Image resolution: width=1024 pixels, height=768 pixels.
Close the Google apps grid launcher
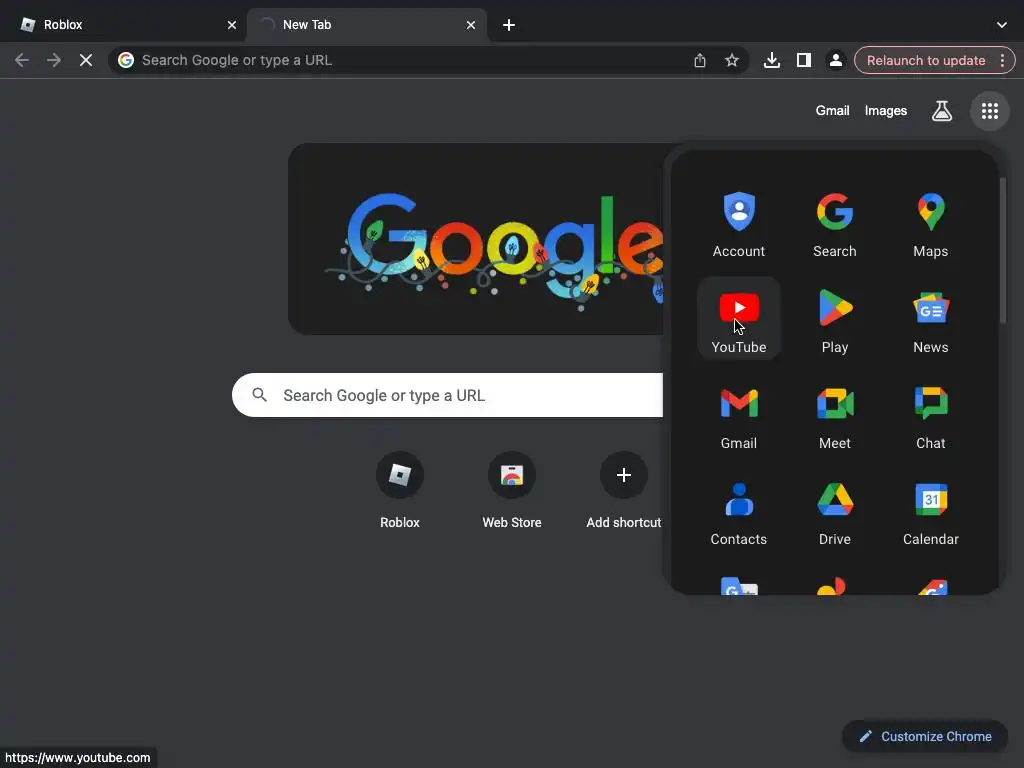pyautogui.click(x=989, y=111)
